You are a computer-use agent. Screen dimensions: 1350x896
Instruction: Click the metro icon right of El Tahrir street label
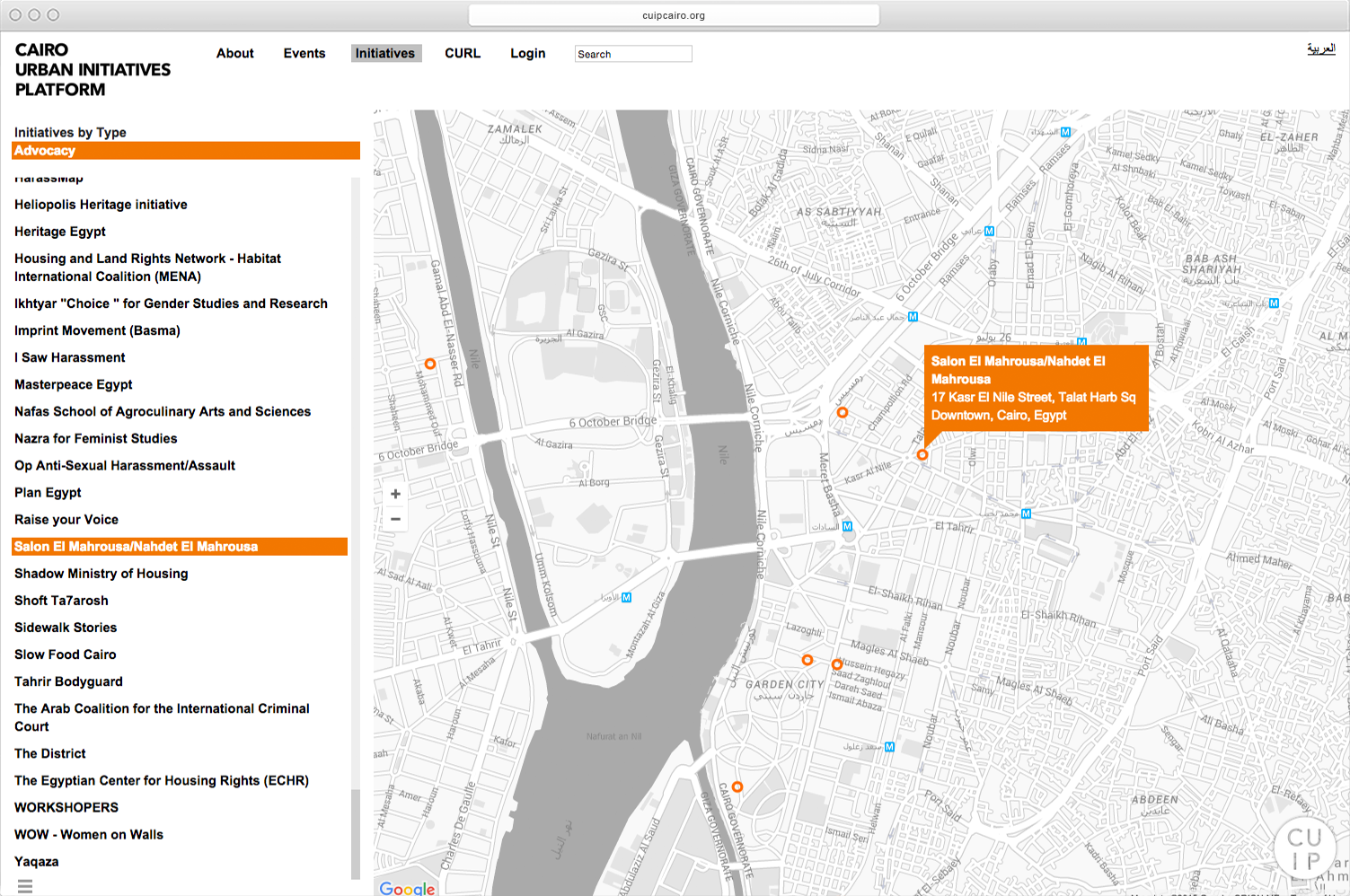pyautogui.click(x=1026, y=514)
